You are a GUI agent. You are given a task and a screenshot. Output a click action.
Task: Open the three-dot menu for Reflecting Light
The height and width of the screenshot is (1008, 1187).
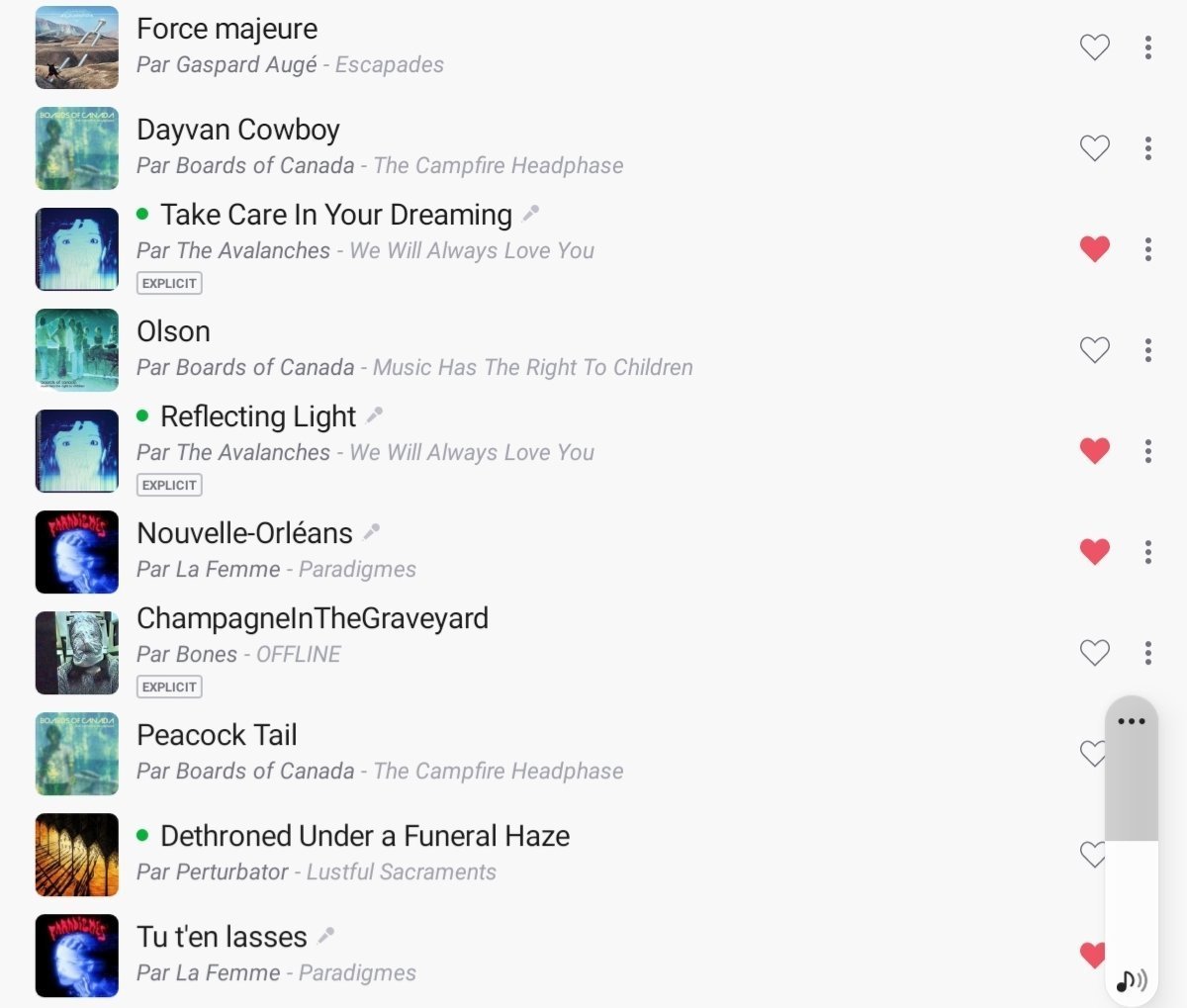click(1147, 451)
